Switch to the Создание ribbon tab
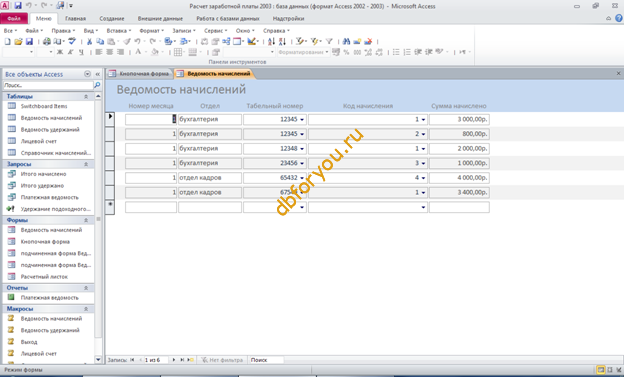This screenshot has width=624, height=377. pos(112,18)
